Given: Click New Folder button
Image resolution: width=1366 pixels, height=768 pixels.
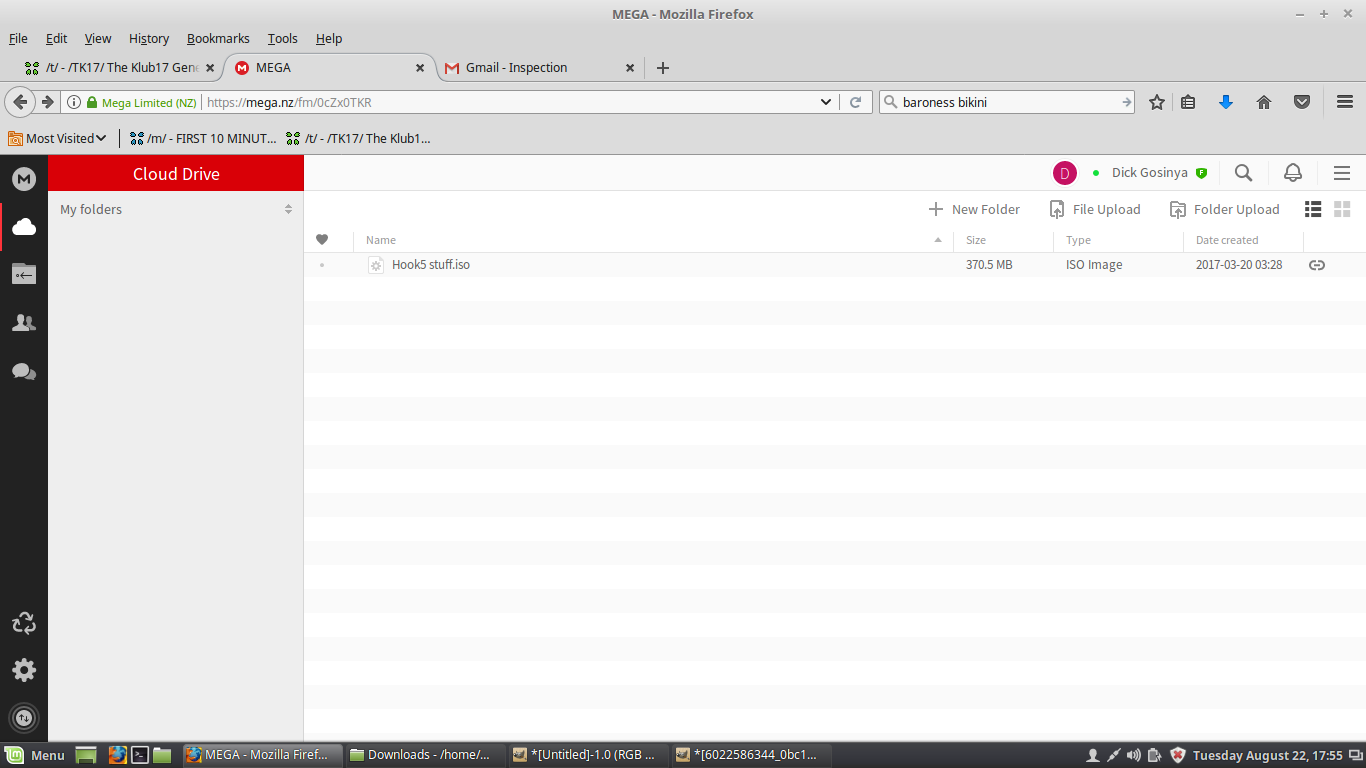Looking at the screenshot, I should (974, 209).
